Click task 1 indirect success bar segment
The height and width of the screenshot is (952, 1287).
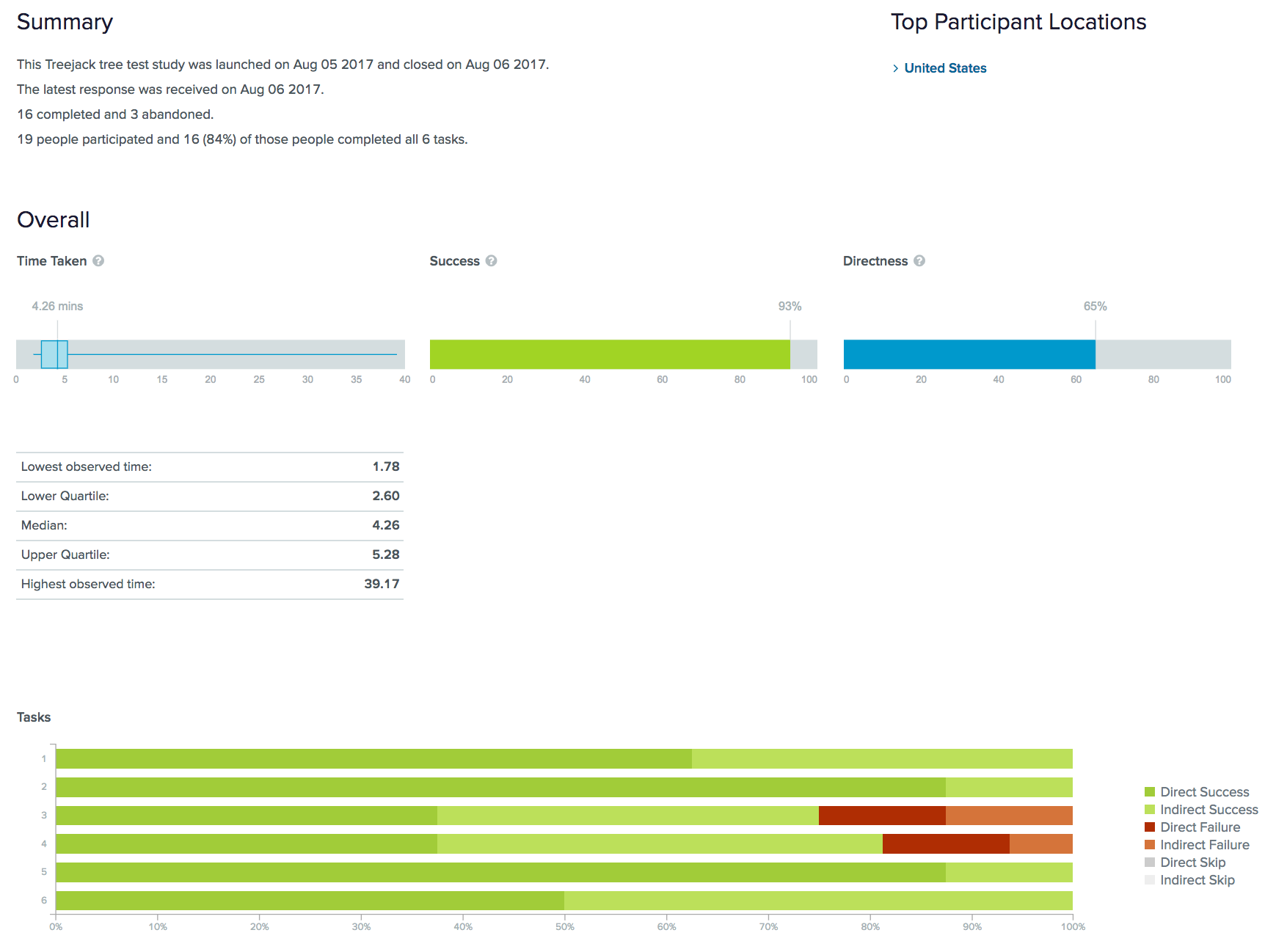tap(882, 758)
